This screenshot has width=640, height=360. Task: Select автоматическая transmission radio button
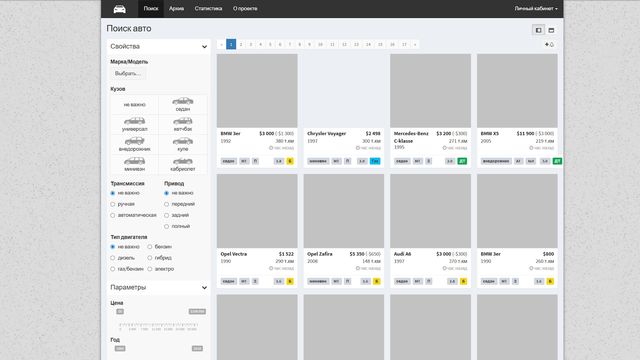[x=113, y=215]
